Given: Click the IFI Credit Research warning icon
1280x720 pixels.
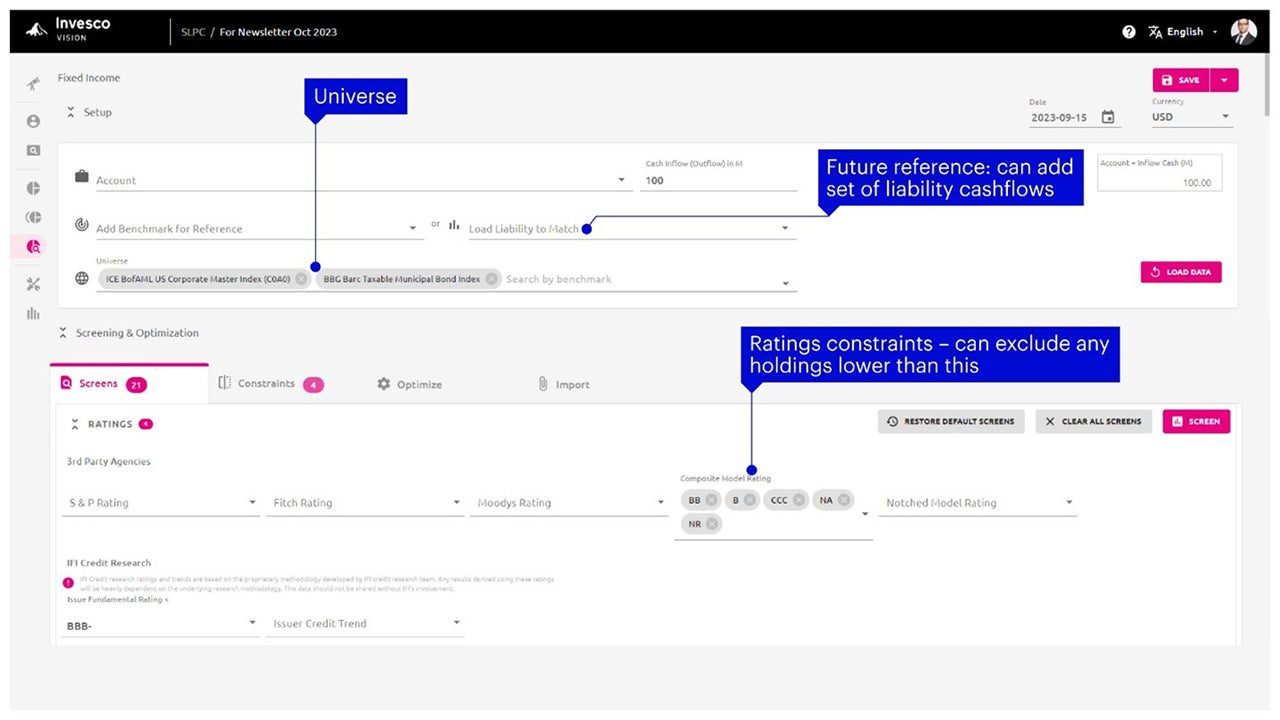Looking at the screenshot, I should (69, 581).
